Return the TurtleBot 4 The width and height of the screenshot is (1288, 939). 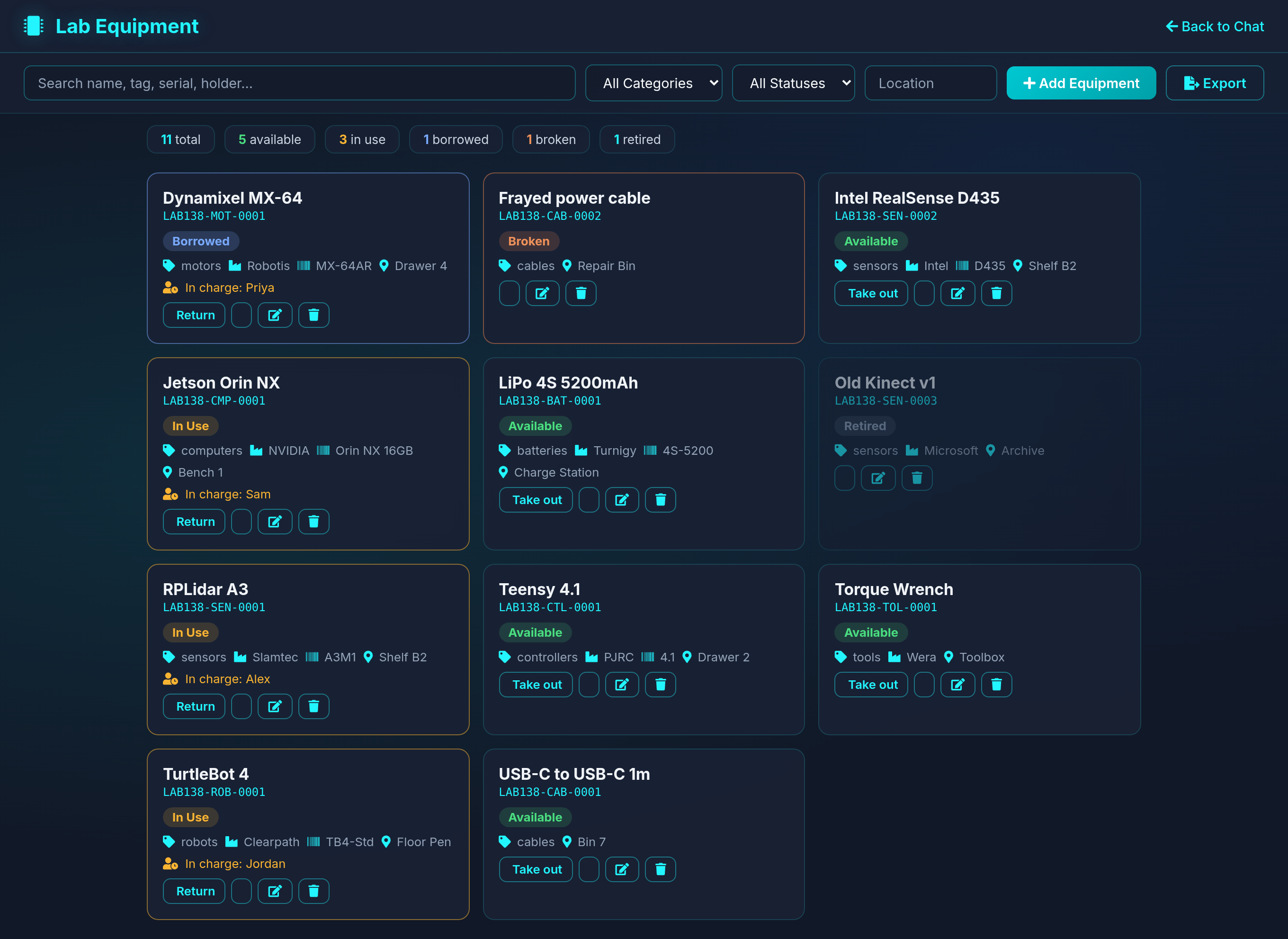(194, 891)
